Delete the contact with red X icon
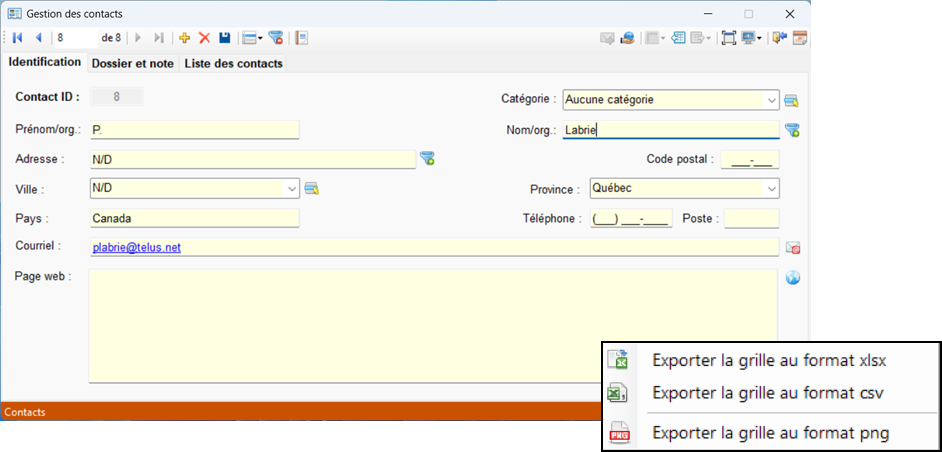This screenshot has width=942, height=452. point(204,38)
